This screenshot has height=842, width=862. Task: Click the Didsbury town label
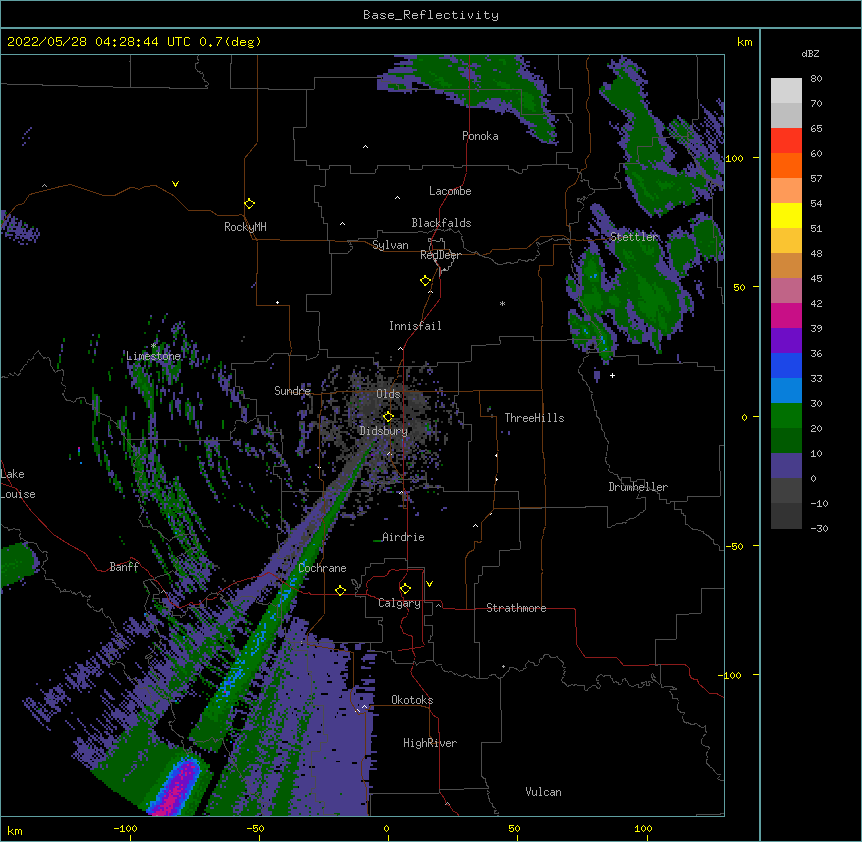click(383, 431)
